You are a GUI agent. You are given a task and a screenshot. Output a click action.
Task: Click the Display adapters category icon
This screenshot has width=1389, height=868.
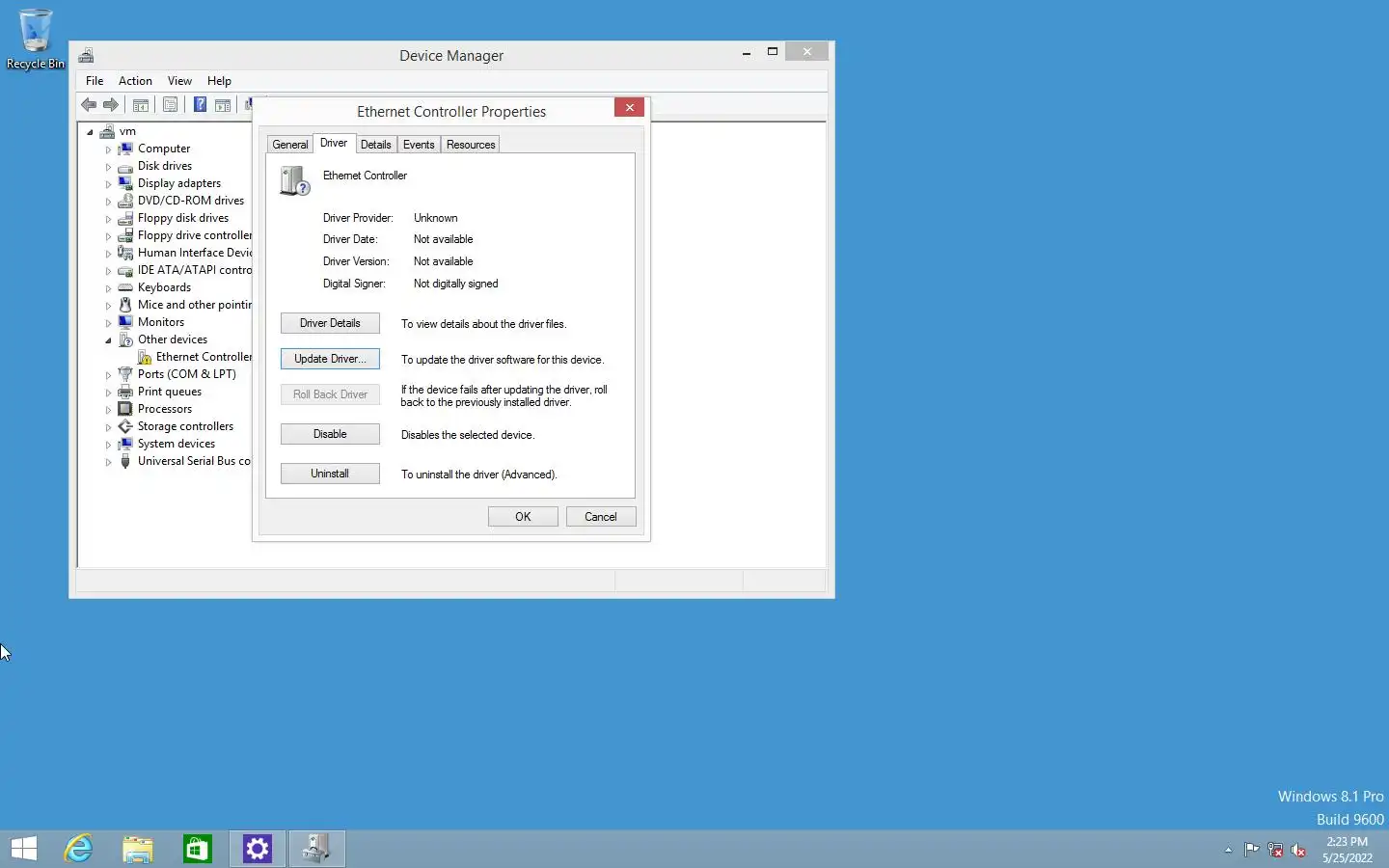[x=125, y=183]
